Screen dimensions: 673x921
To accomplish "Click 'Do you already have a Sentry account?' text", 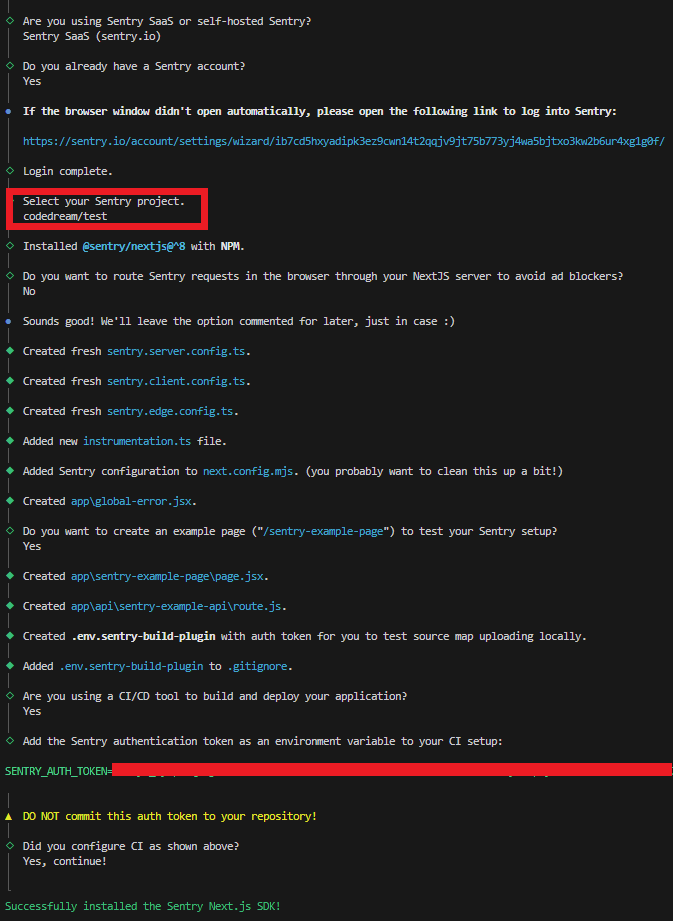I will 134,66.
